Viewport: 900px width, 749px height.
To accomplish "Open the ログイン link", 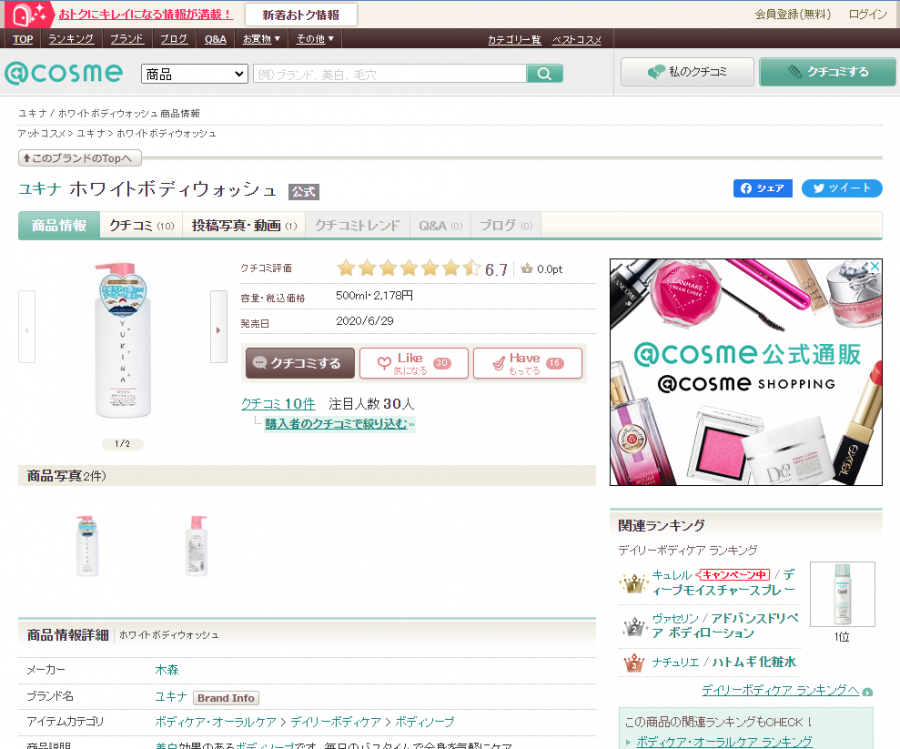I will click(868, 14).
